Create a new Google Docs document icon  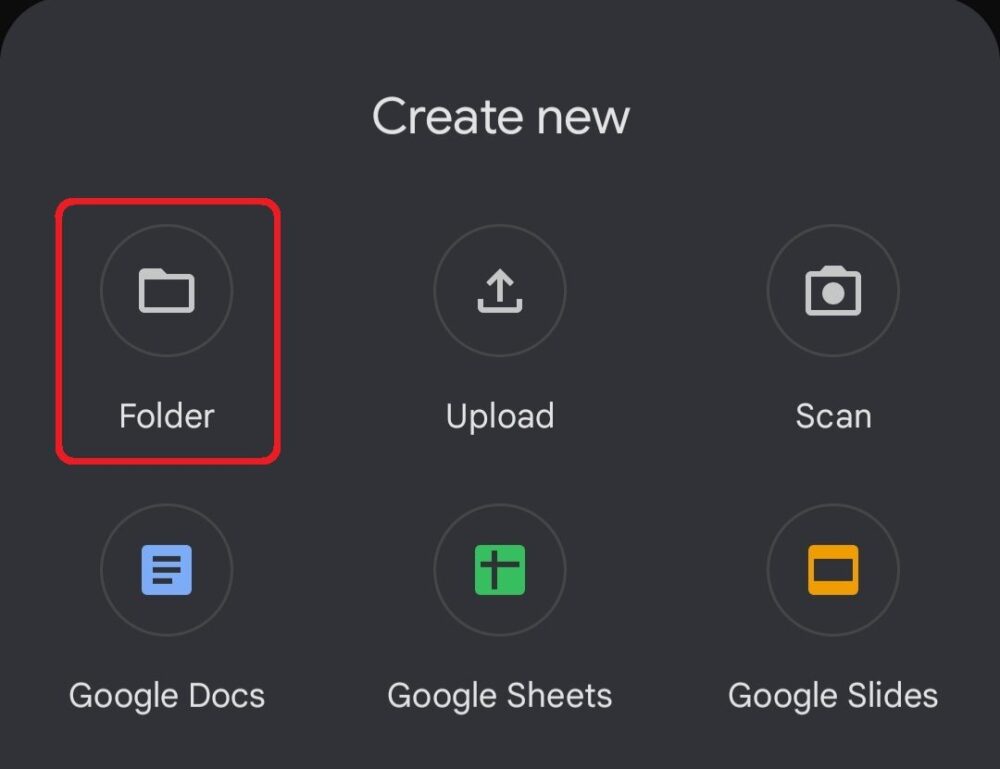click(166, 569)
